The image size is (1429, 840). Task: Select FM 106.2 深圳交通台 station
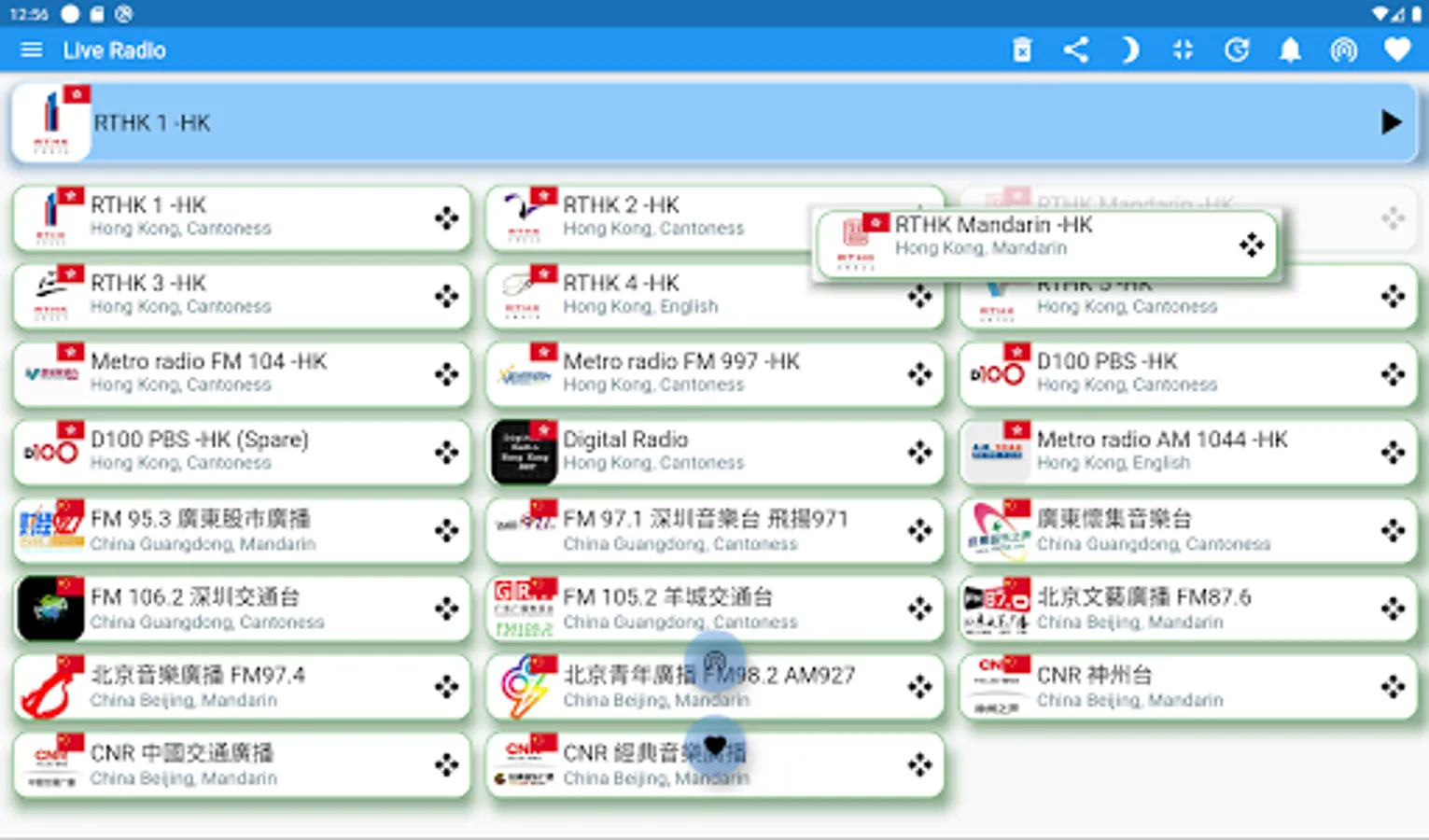coord(242,609)
